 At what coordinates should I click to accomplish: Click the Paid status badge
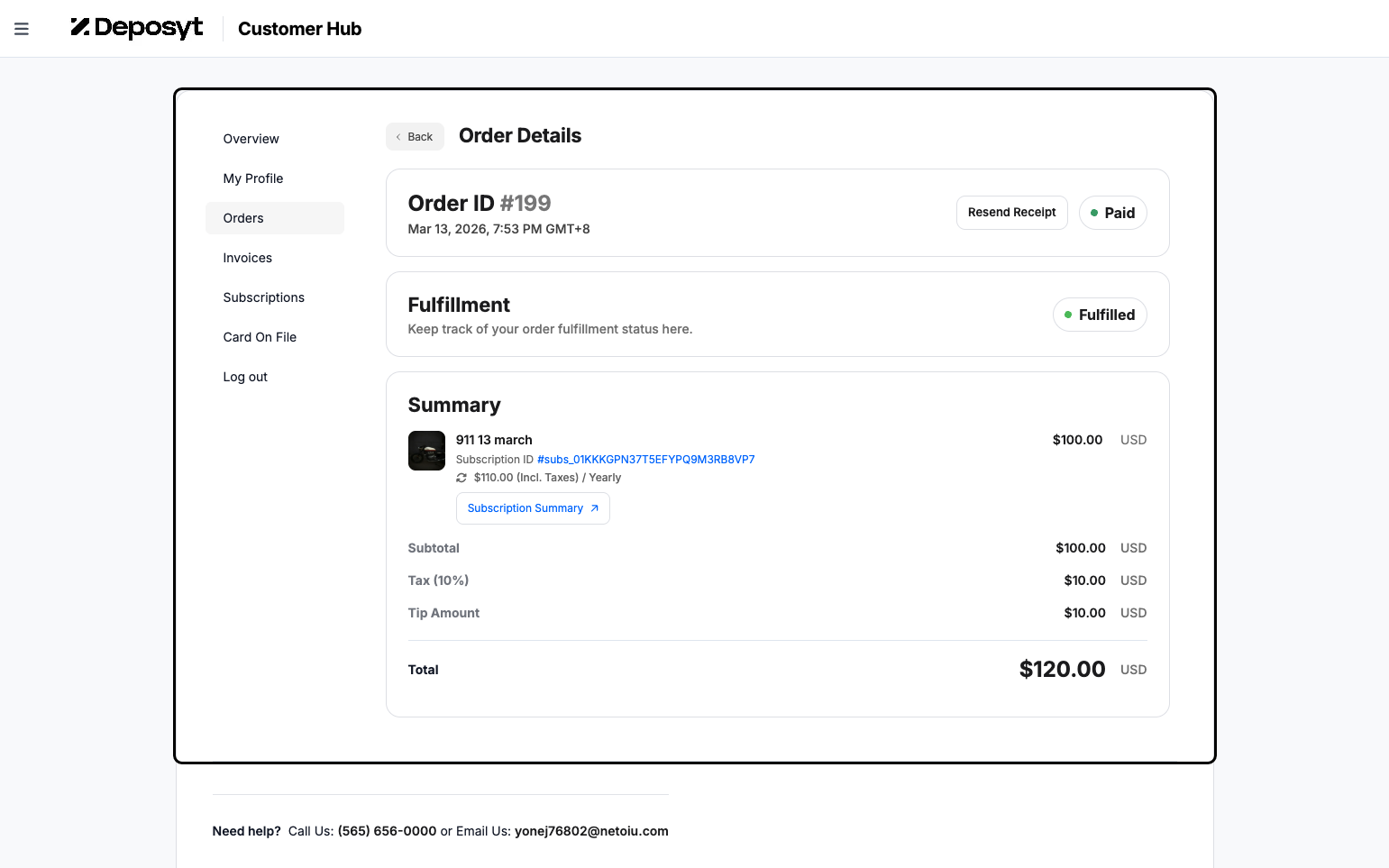1112,213
